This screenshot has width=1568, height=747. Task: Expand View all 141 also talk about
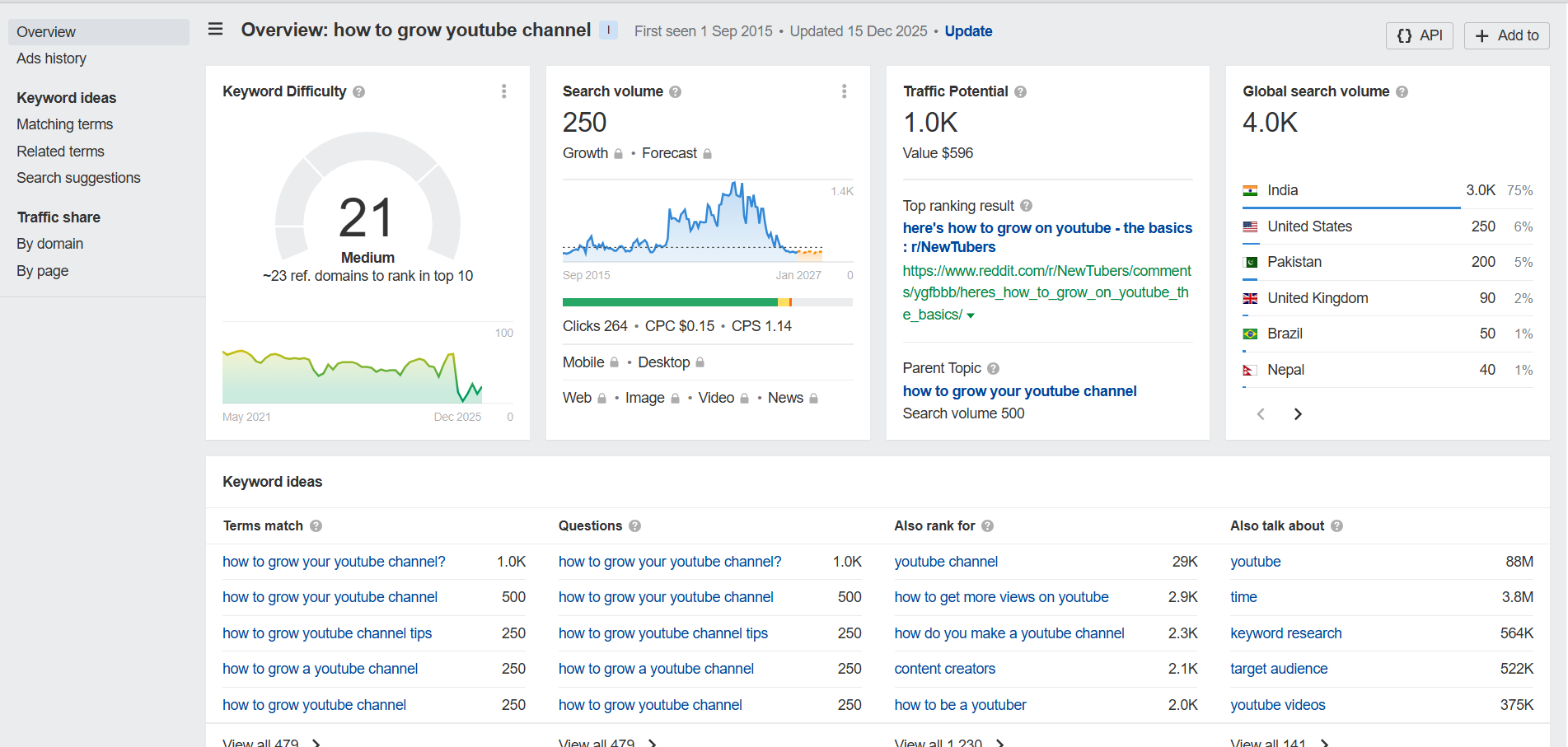pos(1279,743)
